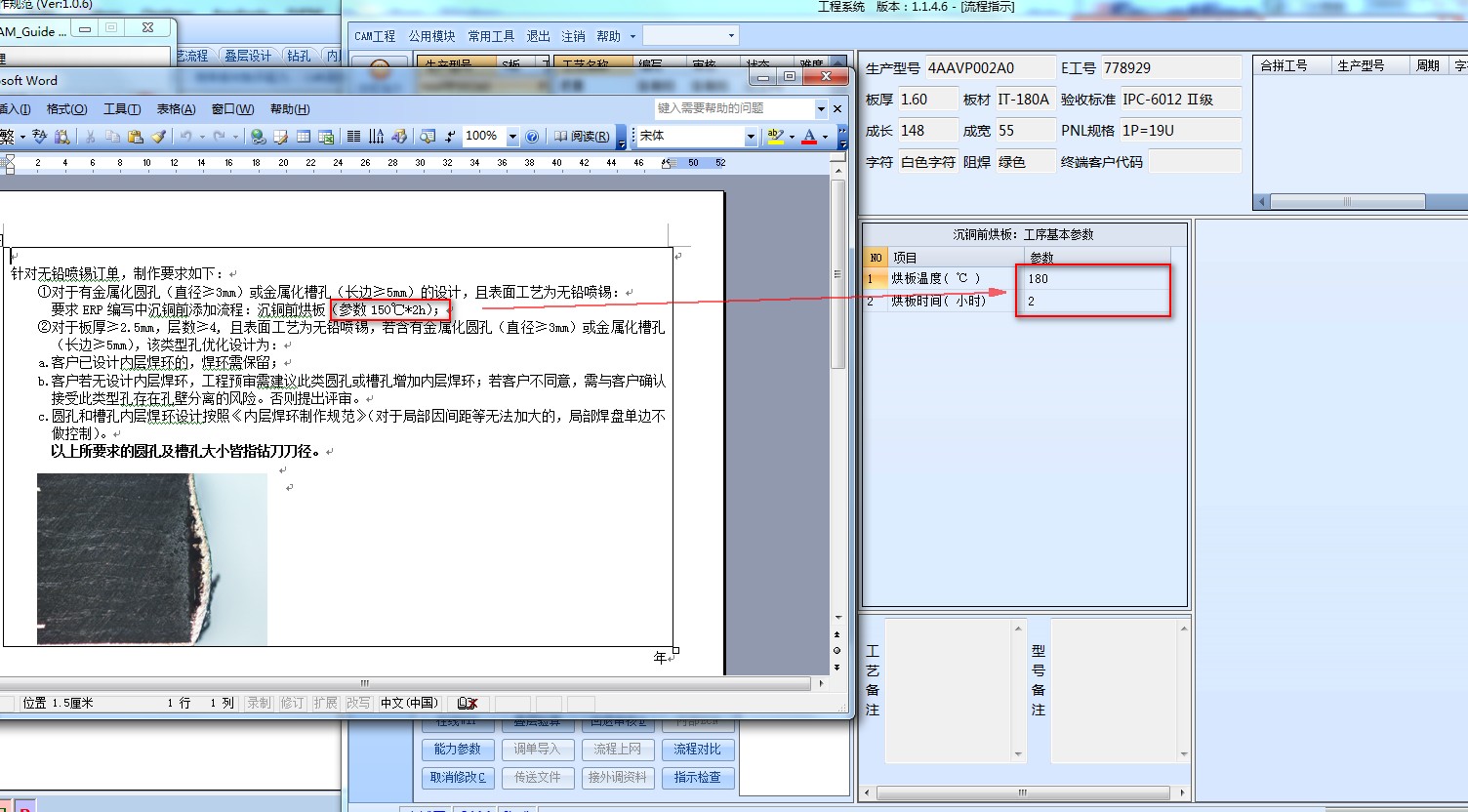Click 退出 in the CAM menu bar

539,36
